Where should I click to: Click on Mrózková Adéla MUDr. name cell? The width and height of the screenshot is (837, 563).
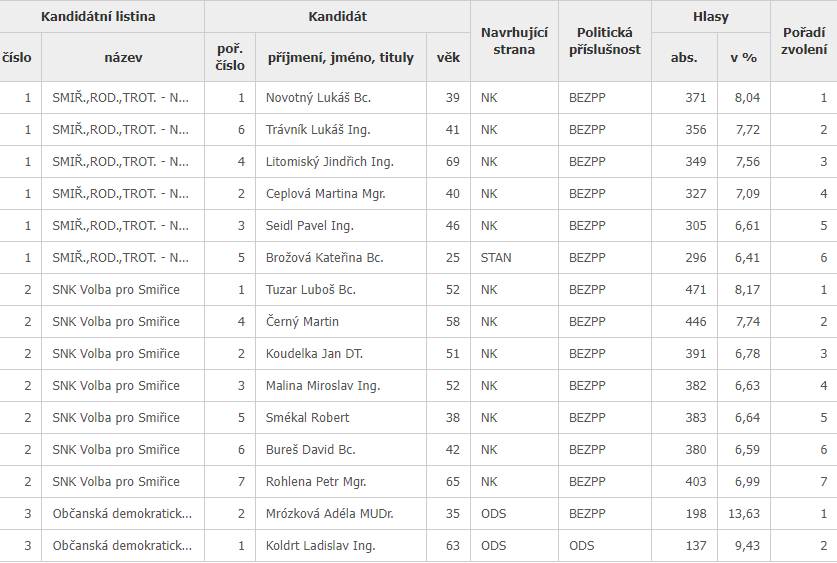327,514
